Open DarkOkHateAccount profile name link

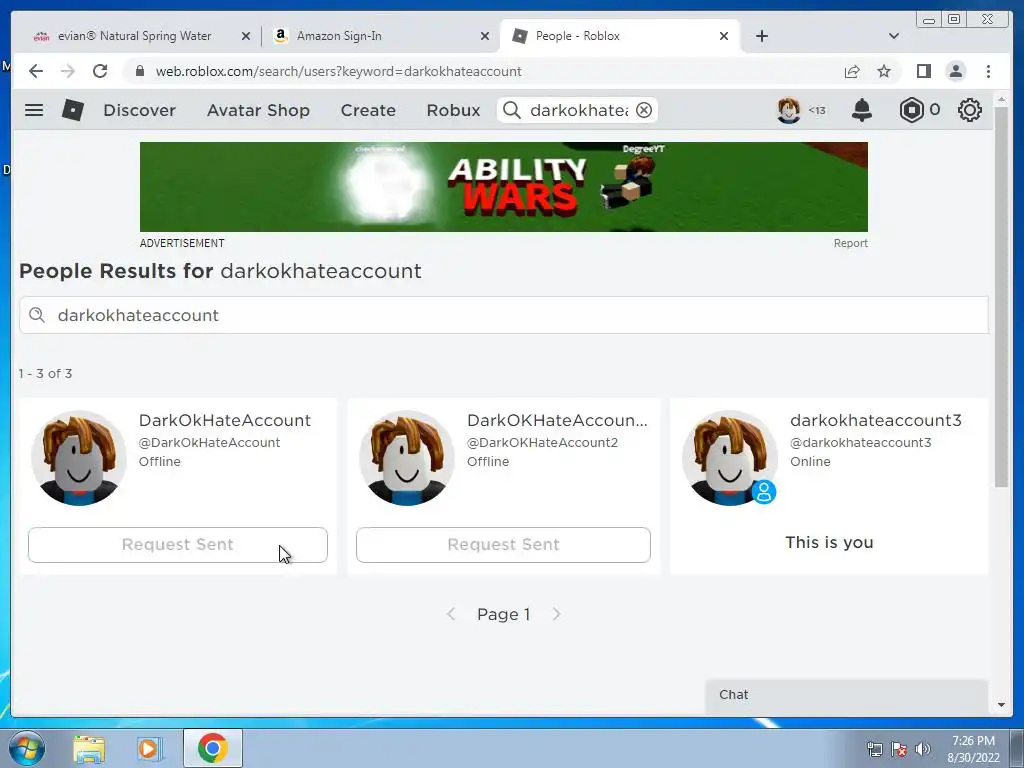pos(225,420)
